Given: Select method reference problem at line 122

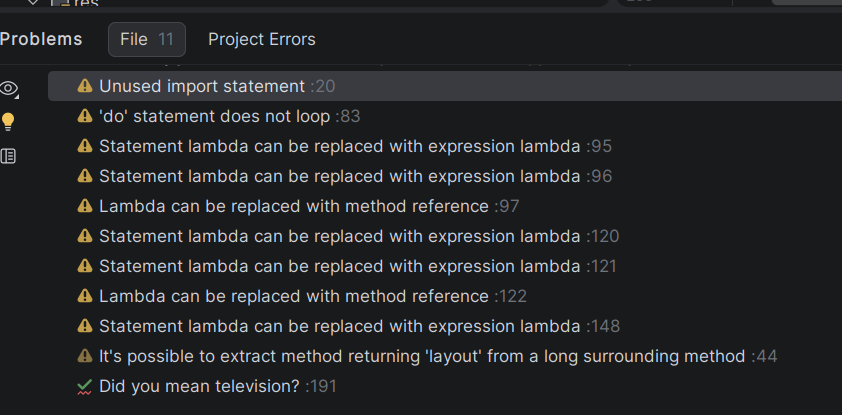Looking at the screenshot, I should (x=294, y=297).
